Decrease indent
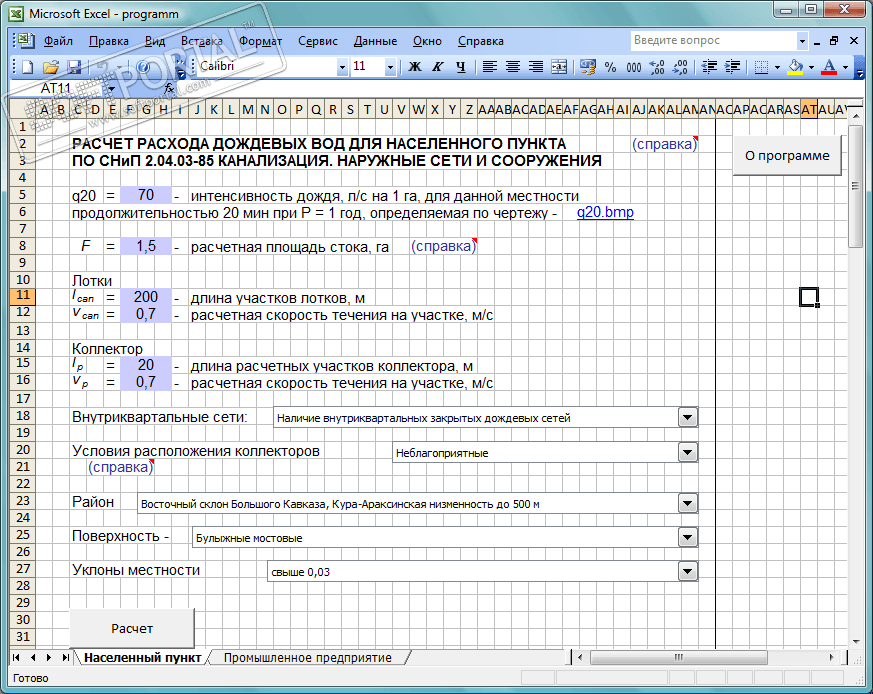 coord(709,67)
